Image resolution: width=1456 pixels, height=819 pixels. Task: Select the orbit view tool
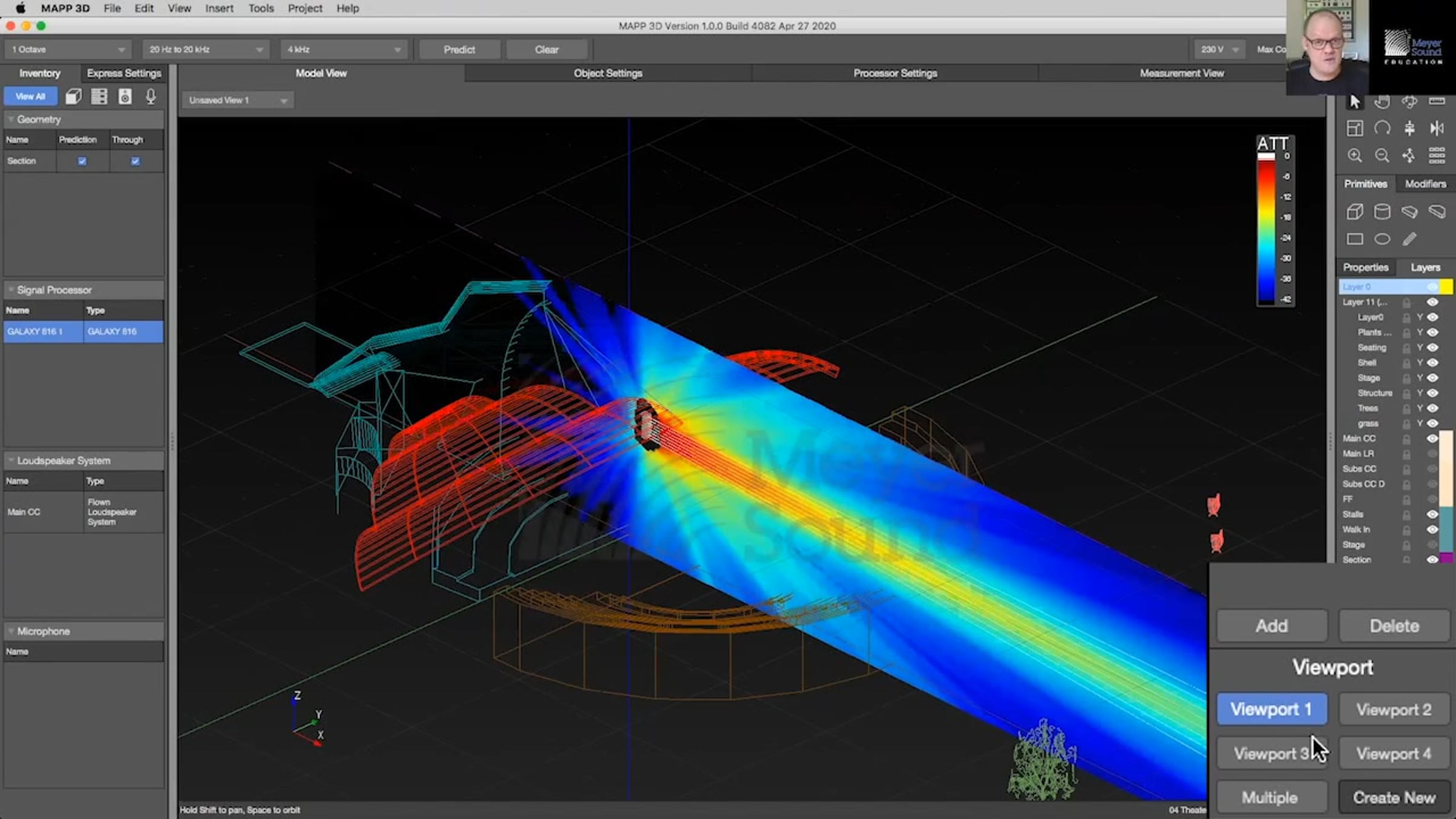[x=1409, y=102]
